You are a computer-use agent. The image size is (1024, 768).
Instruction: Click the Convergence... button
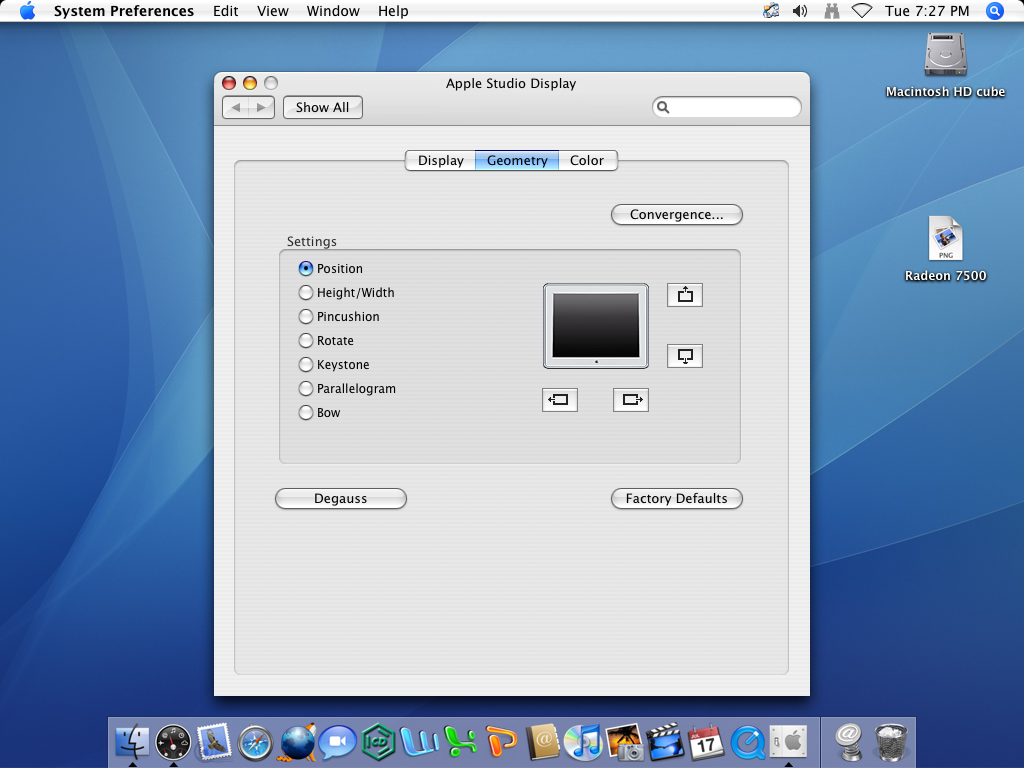[x=677, y=215]
